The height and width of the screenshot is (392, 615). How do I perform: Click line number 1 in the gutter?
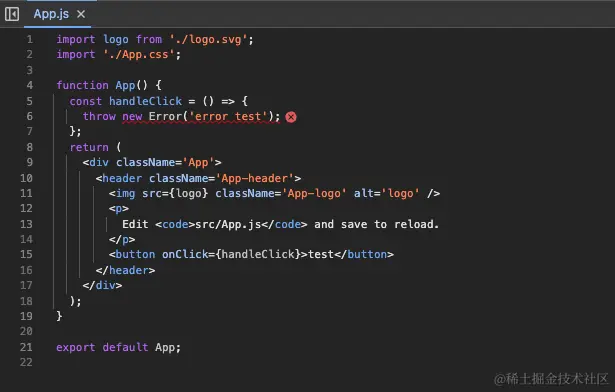[29, 40]
